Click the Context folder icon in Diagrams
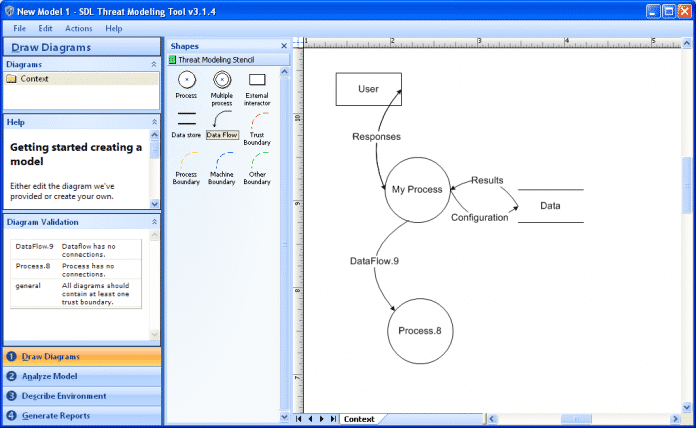 click(12, 79)
